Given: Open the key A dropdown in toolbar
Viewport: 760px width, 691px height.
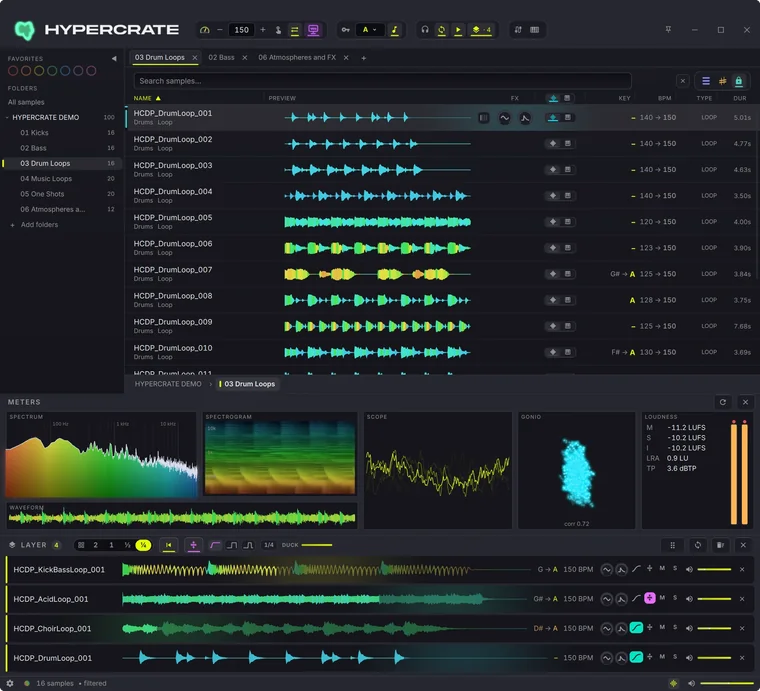Looking at the screenshot, I should [x=370, y=30].
